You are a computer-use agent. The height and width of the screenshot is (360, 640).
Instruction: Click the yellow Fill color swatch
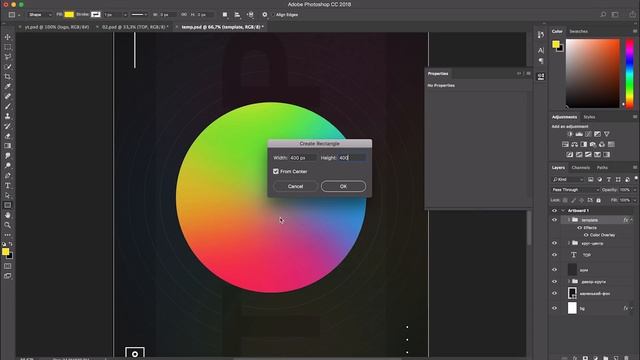(x=69, y=15)
